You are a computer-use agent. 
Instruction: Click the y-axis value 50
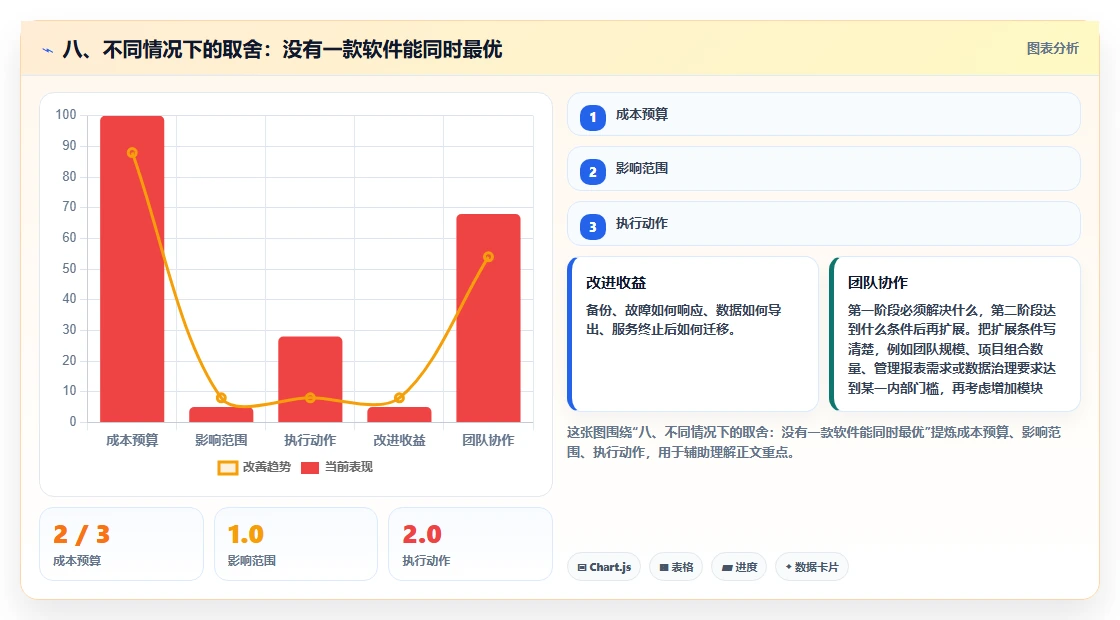pos(69,269)
